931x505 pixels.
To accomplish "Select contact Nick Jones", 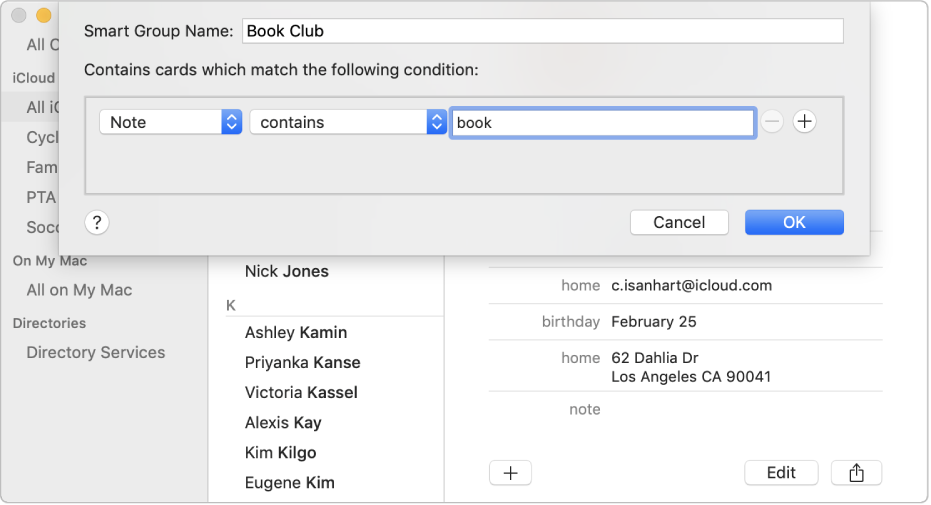I will click(x=287, y=271).
